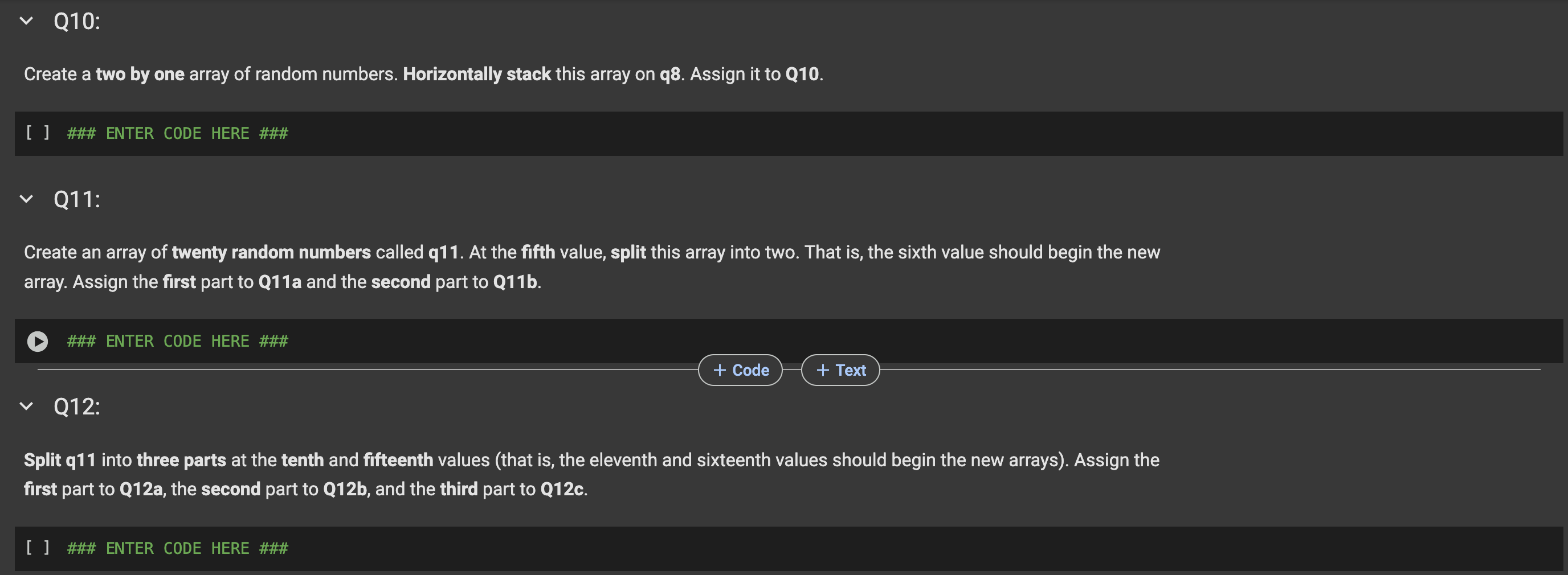Click the play button circle beside ENTER CODE HERE

38,341
